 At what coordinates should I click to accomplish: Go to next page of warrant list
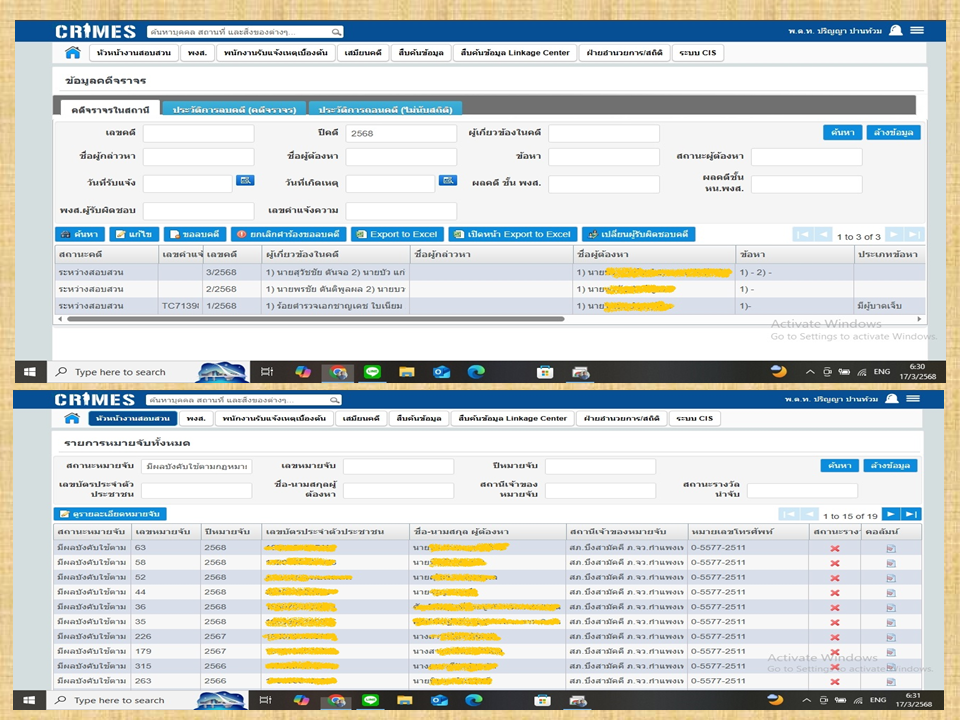coord(890,514)
